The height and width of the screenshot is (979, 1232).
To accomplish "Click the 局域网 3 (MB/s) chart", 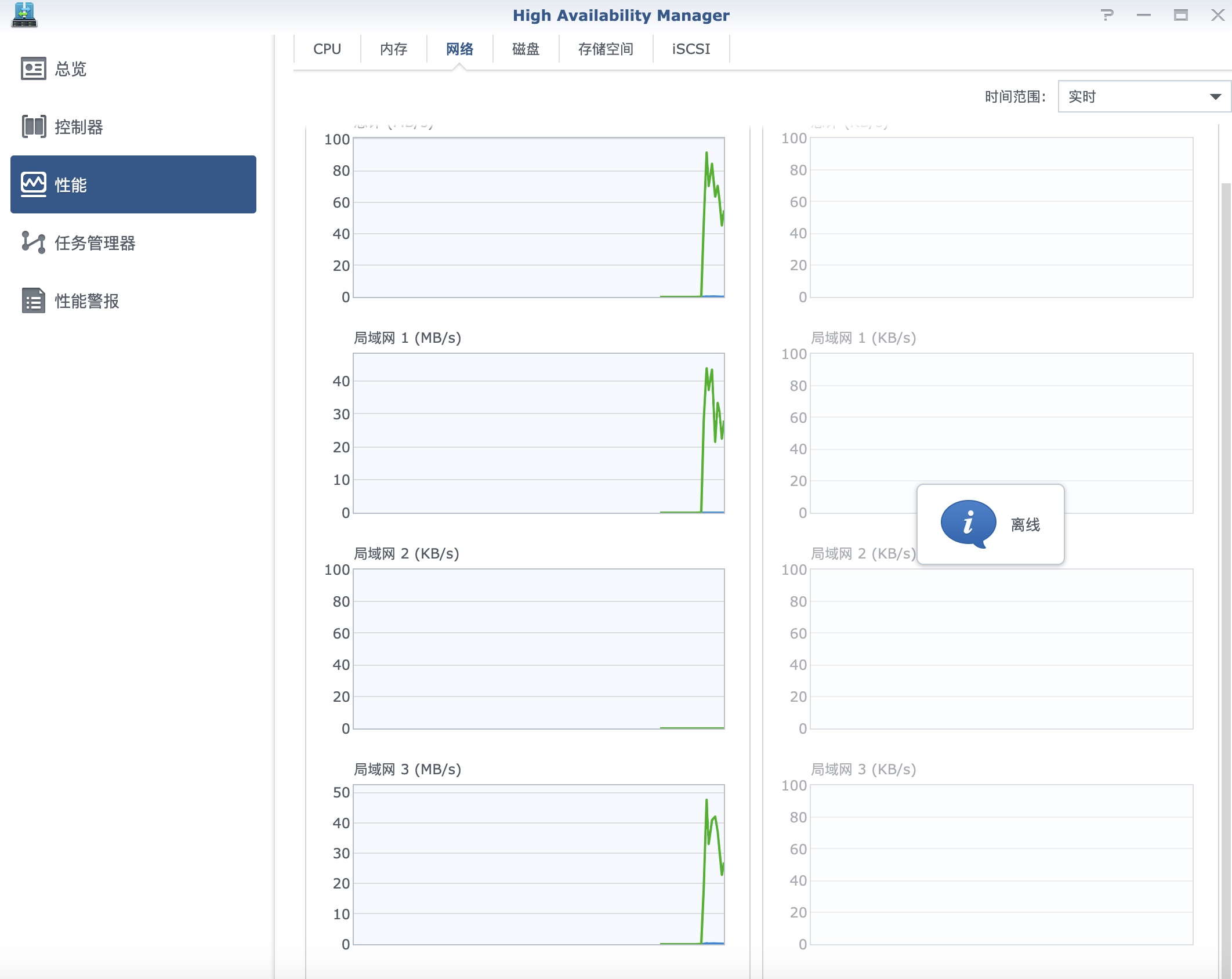I will [539, 865].
